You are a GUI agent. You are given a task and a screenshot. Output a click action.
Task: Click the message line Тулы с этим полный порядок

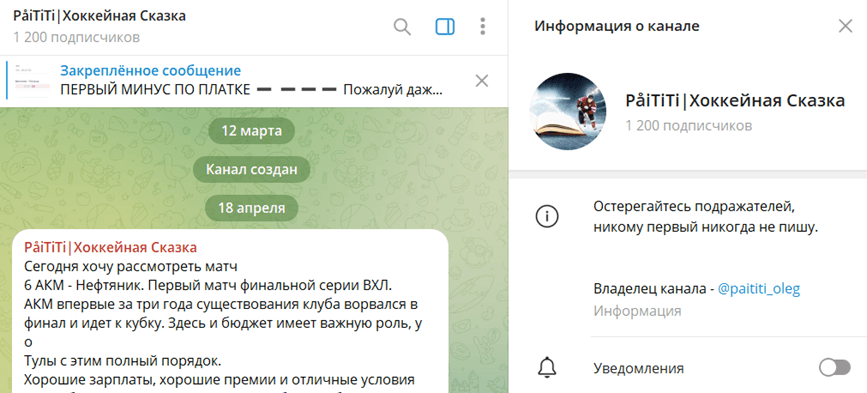pyautogui.click(x=123, y=361)
